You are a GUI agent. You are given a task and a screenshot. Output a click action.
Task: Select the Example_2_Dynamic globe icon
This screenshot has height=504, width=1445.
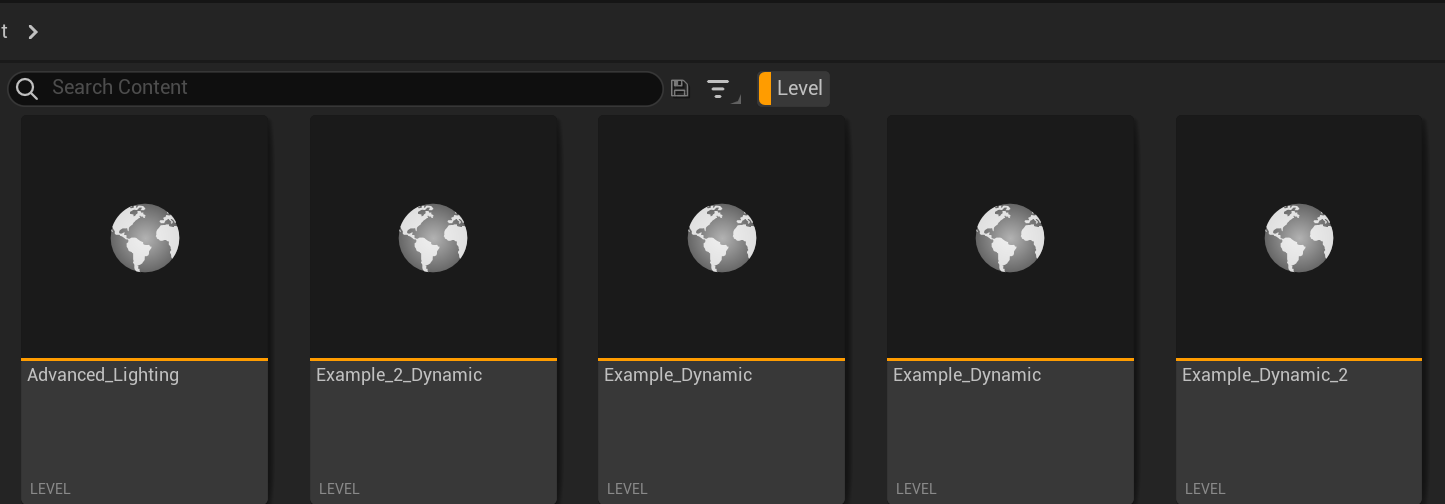pyautogui.click(x=433, y=238)
